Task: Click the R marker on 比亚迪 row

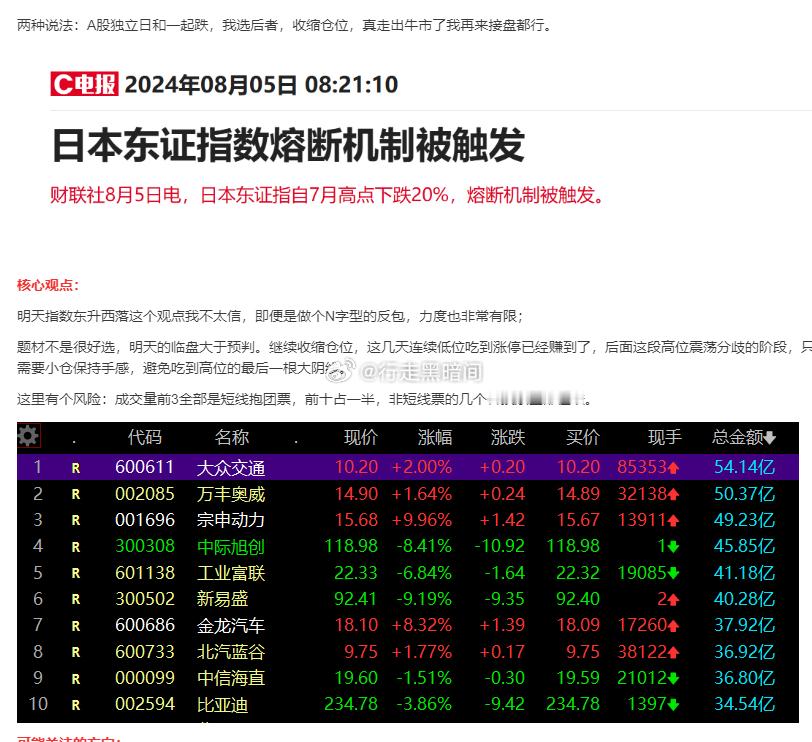Action: coord(76,705)
